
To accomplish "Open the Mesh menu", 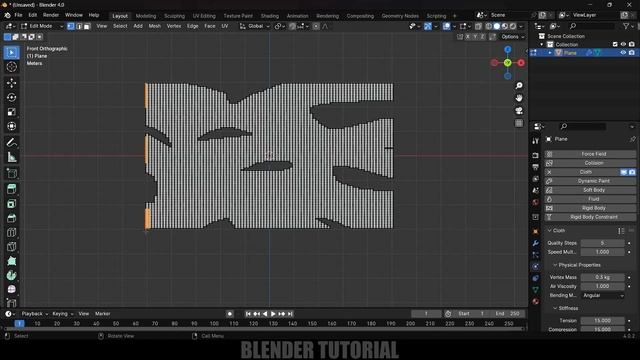I will pos(155,26).
